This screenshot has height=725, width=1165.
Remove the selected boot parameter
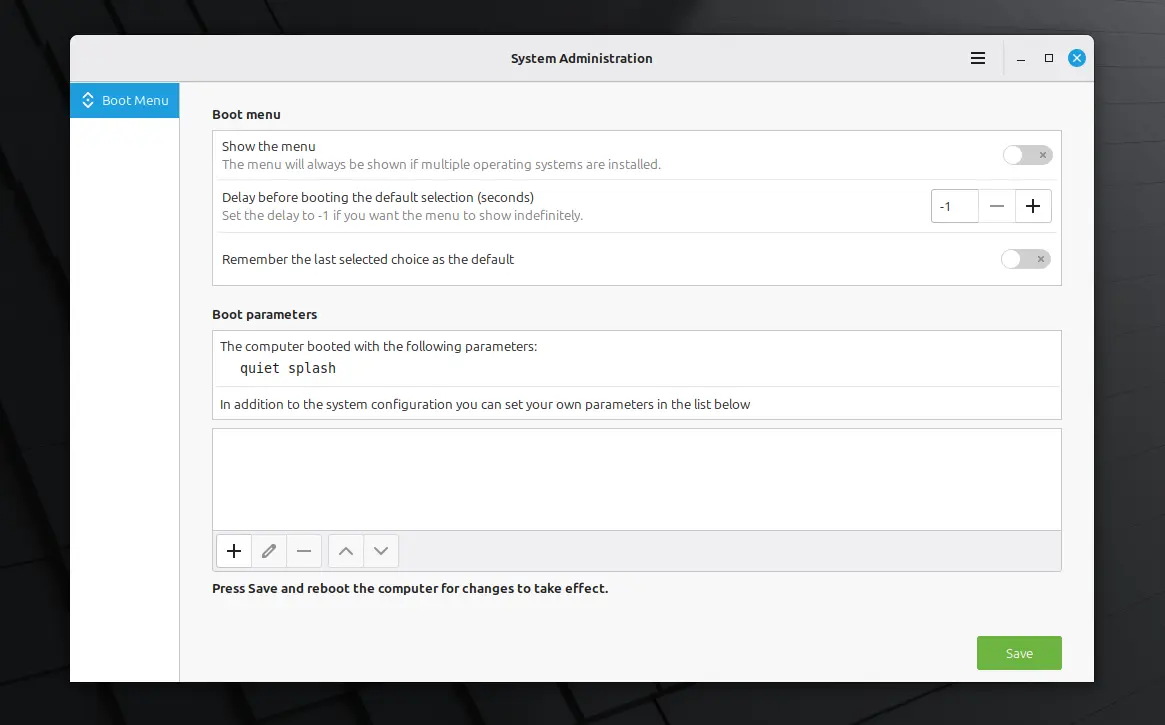pyautogui.click(x=304, y=551)
